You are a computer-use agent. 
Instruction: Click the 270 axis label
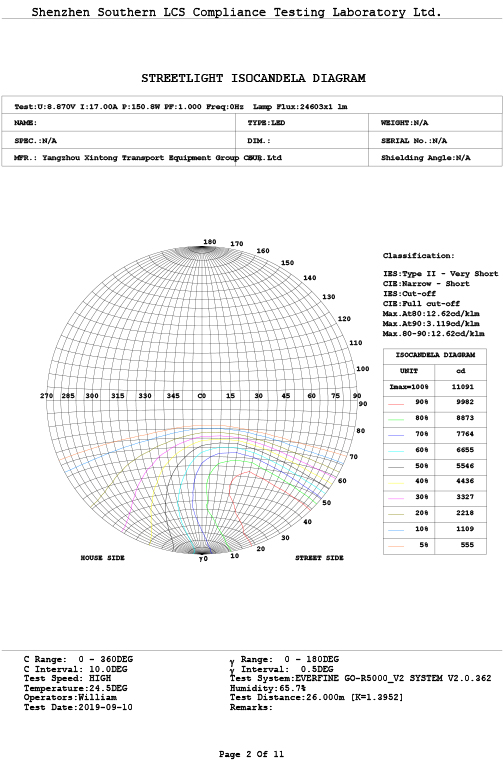(x=46, y=396)
